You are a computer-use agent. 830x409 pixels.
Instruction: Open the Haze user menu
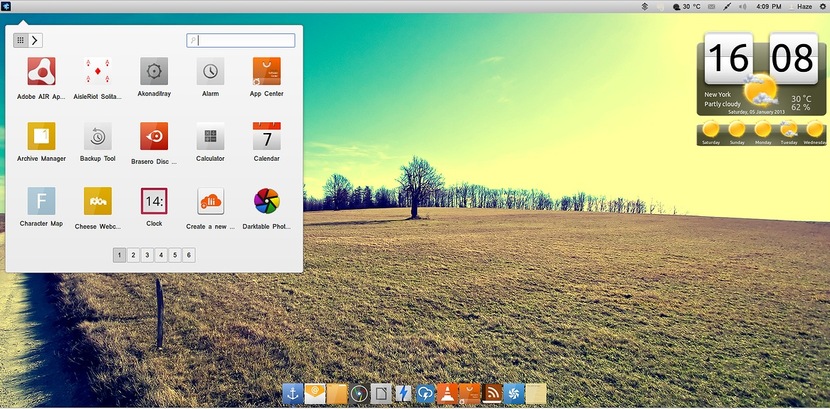point(803,7)
